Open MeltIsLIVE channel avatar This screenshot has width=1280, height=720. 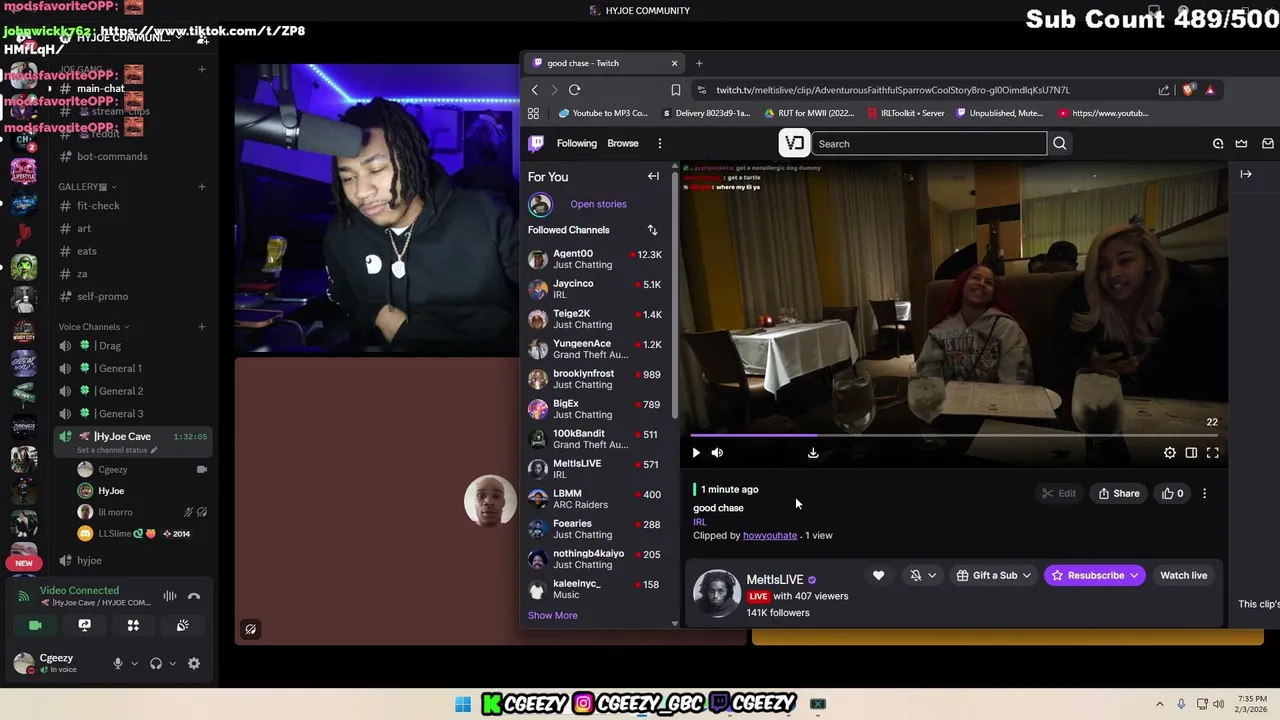(x=717, y=594)
